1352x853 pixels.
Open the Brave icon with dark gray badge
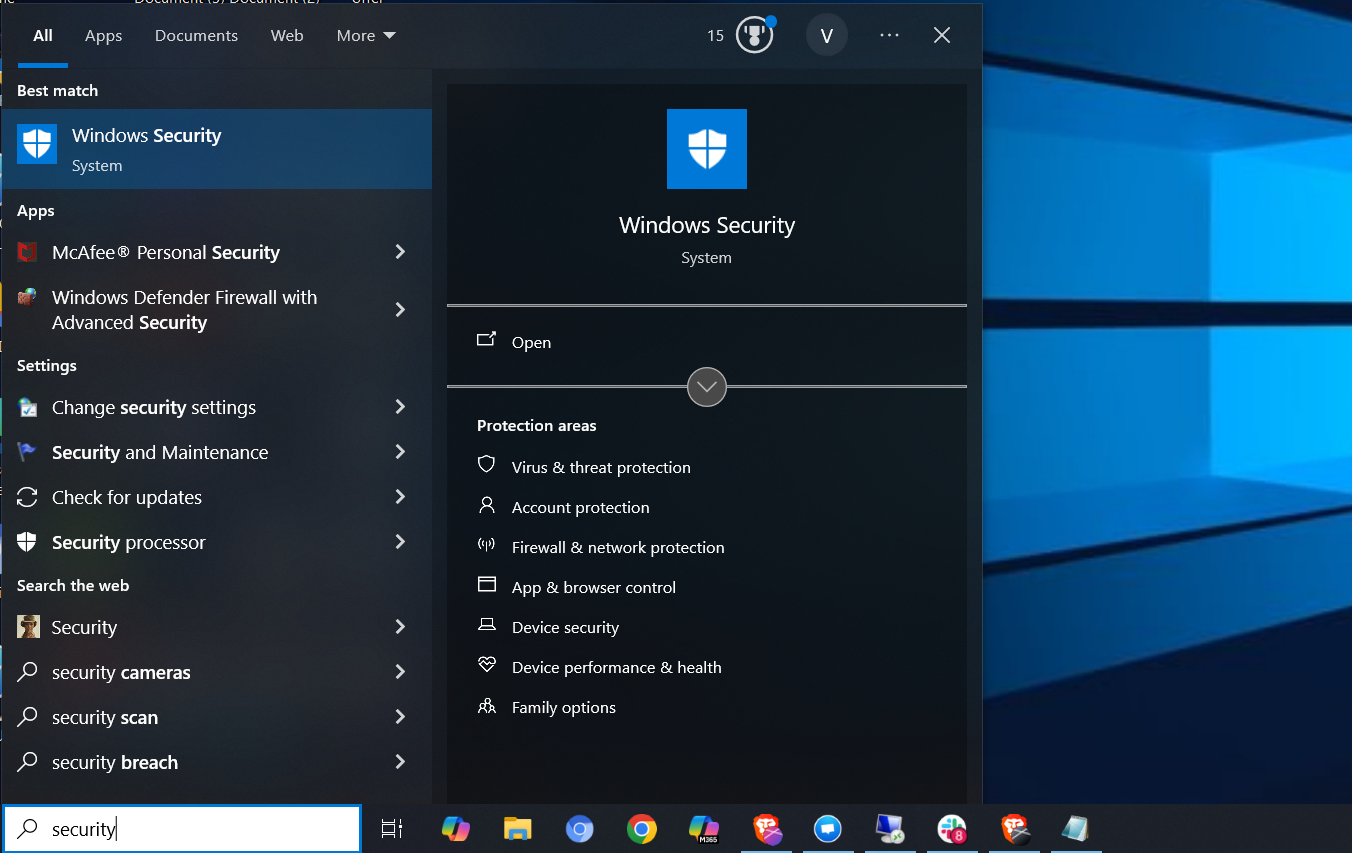[x=1014, y=829]
